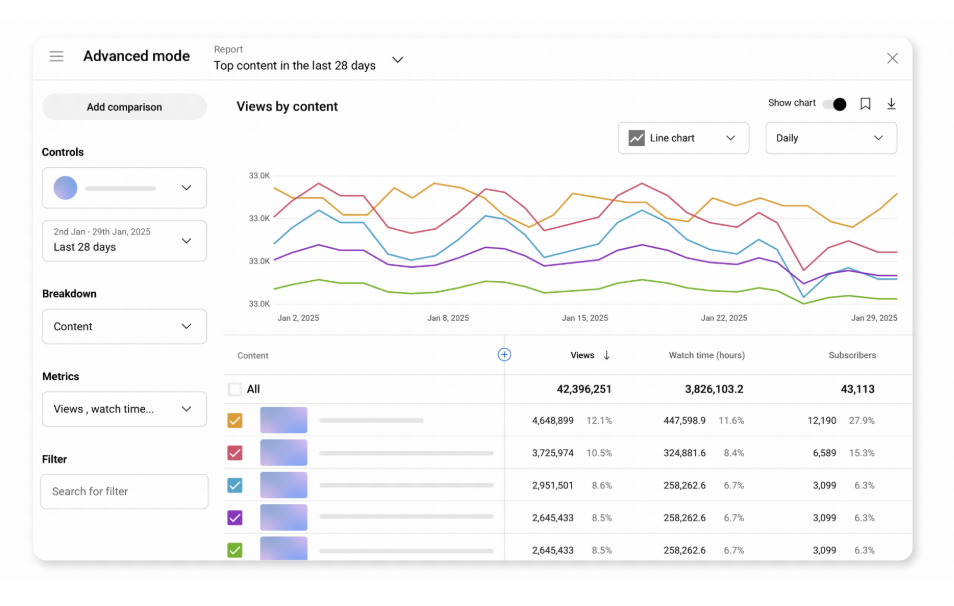Uncheck the green content checkbox
Screen dimensions: 954x606
[x=235, y=549]
